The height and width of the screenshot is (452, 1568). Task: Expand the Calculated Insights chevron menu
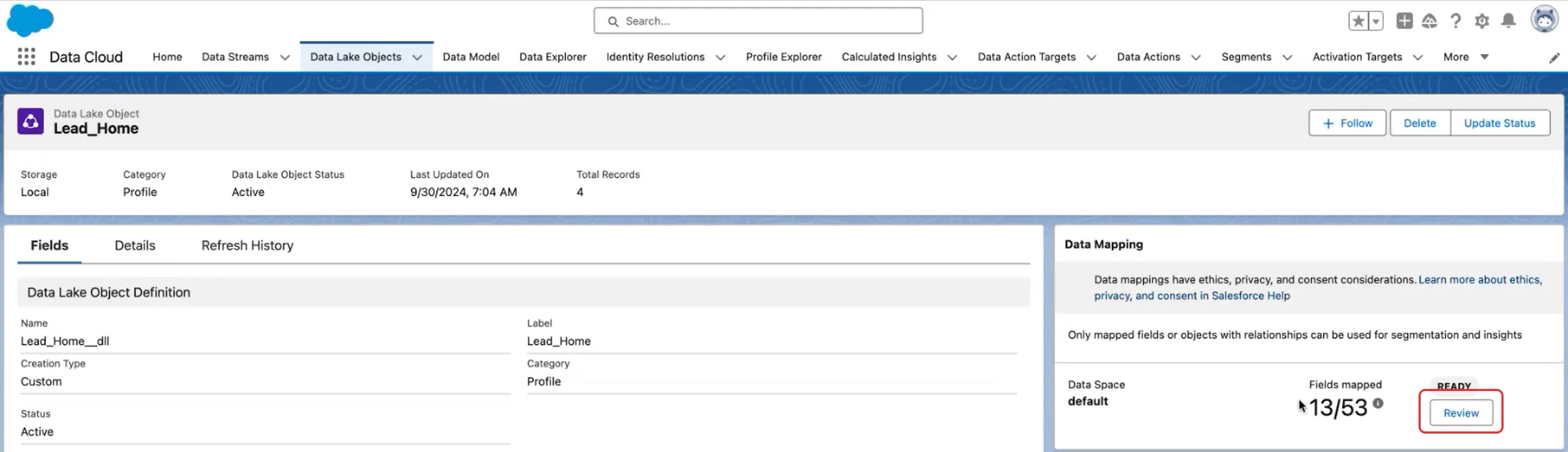[x=952, y=57]
